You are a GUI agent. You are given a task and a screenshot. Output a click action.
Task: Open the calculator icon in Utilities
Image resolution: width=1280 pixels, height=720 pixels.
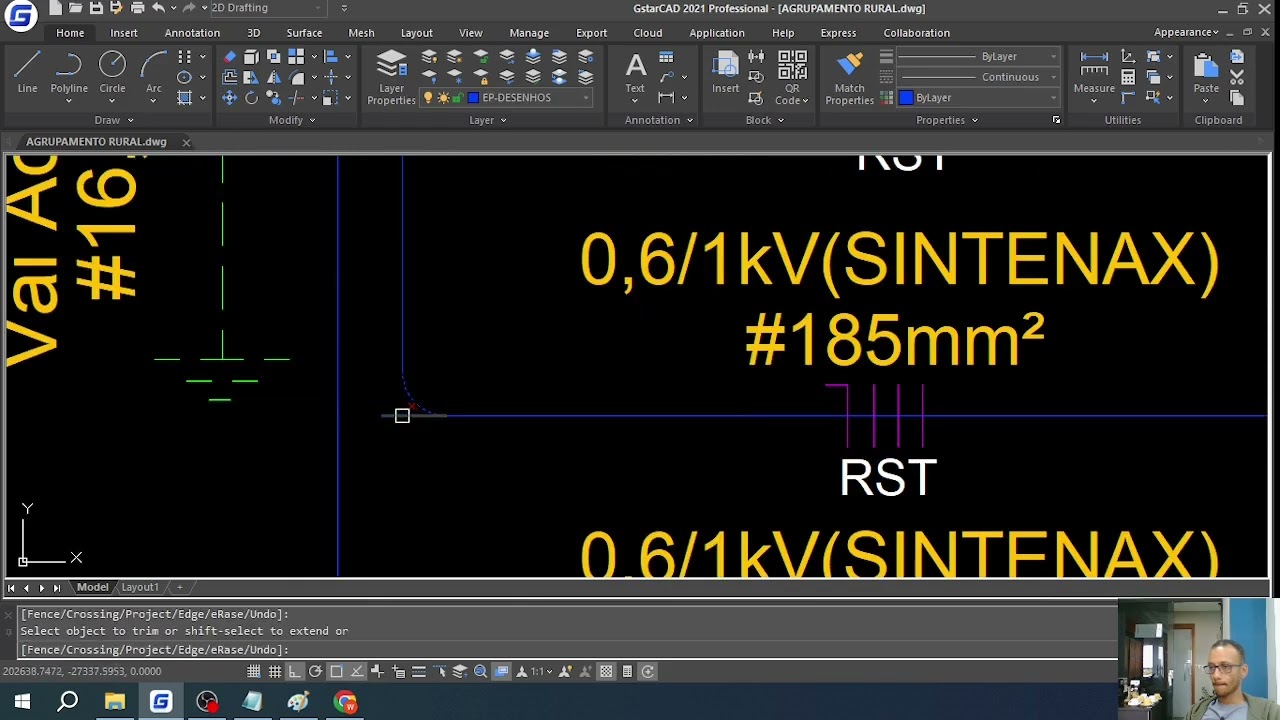click(1128, 77)
